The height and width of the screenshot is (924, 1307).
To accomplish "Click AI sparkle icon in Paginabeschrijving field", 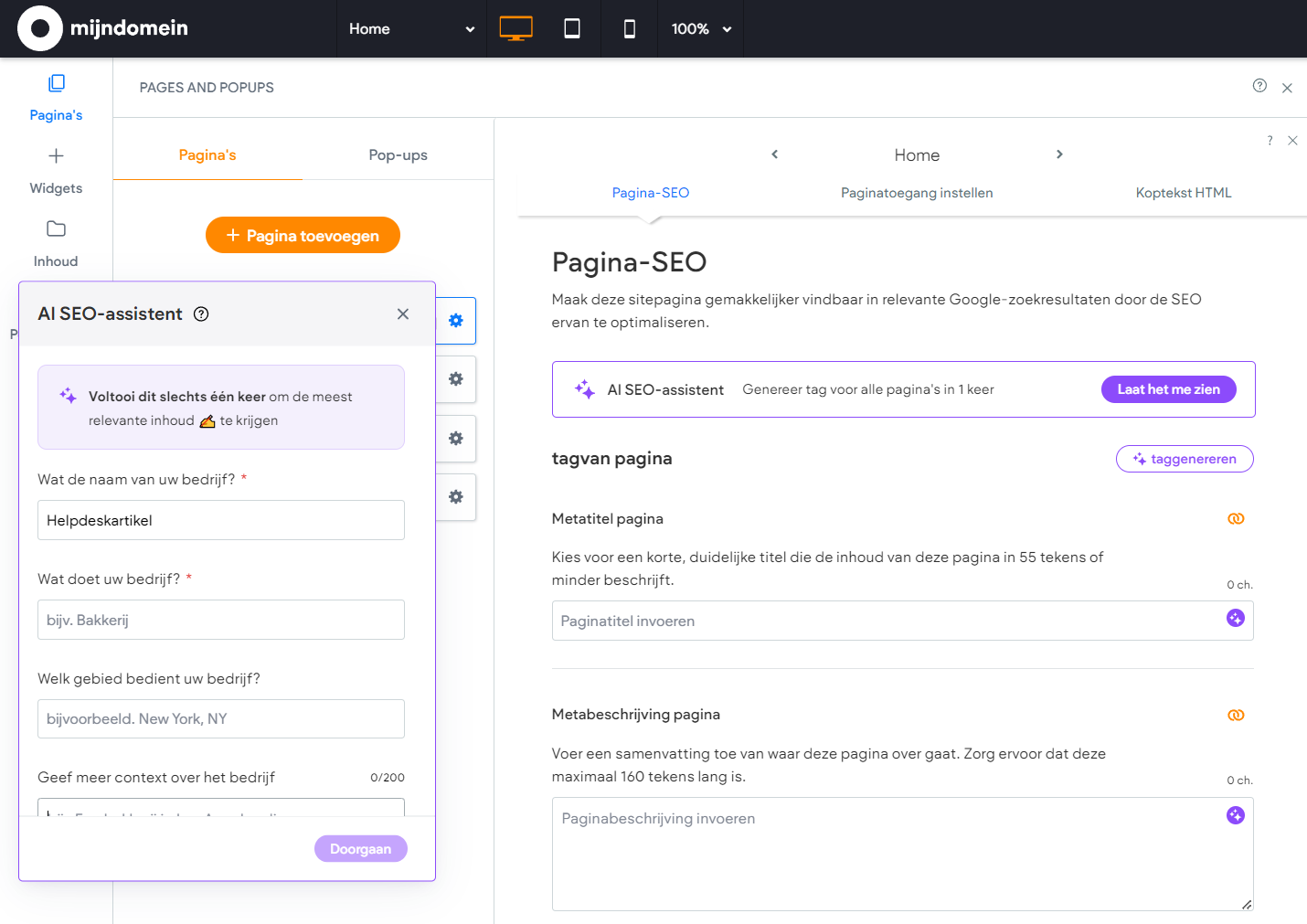I will pos(1235,815).
